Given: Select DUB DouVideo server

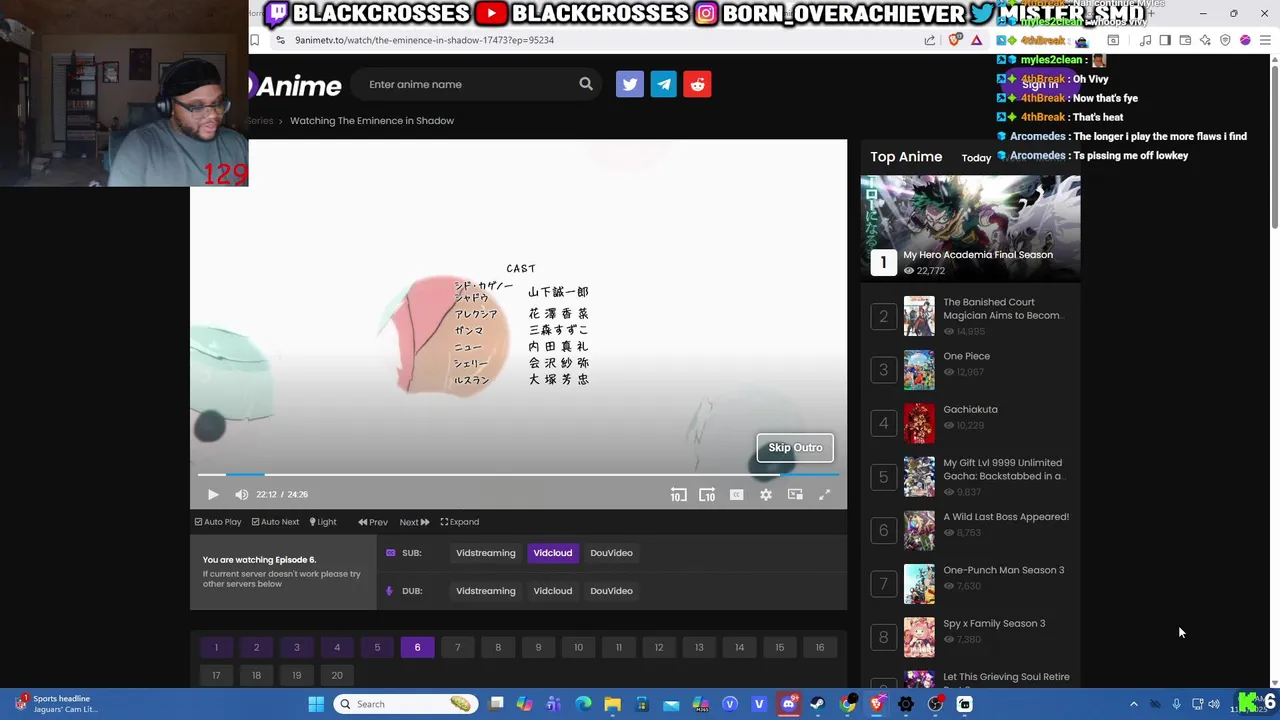Looking at the screenshot, I should coord(611,591).
